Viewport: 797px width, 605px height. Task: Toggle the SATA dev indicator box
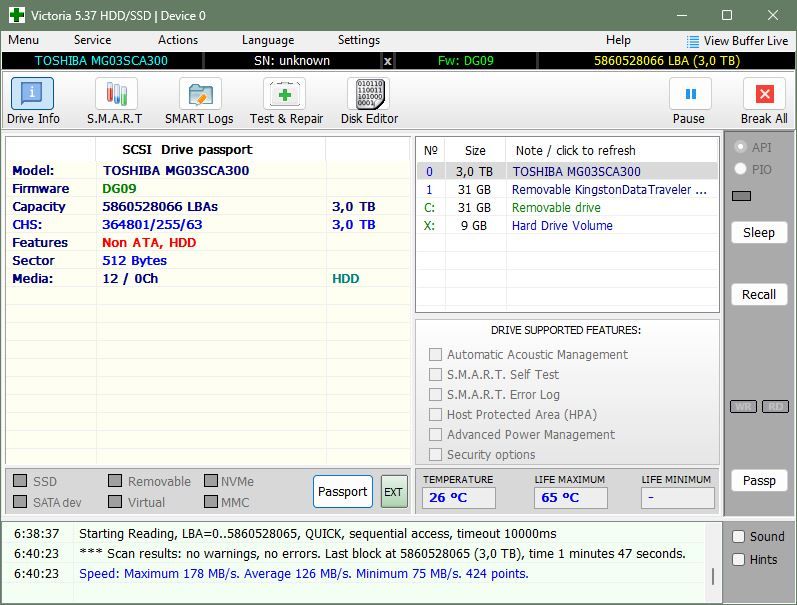coord(20,502)
